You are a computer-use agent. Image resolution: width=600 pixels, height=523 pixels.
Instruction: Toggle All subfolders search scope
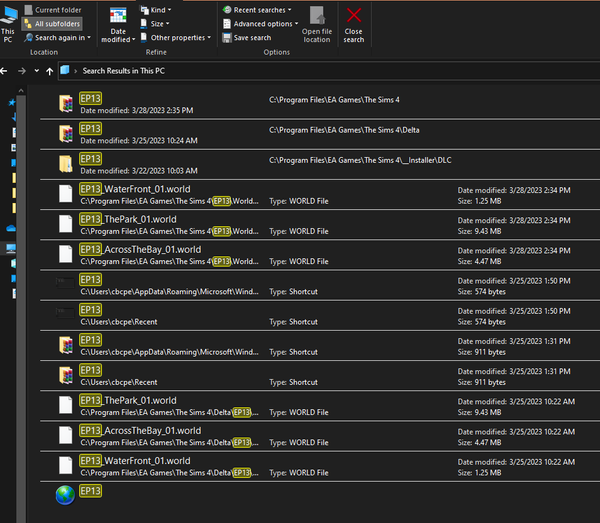52,24
